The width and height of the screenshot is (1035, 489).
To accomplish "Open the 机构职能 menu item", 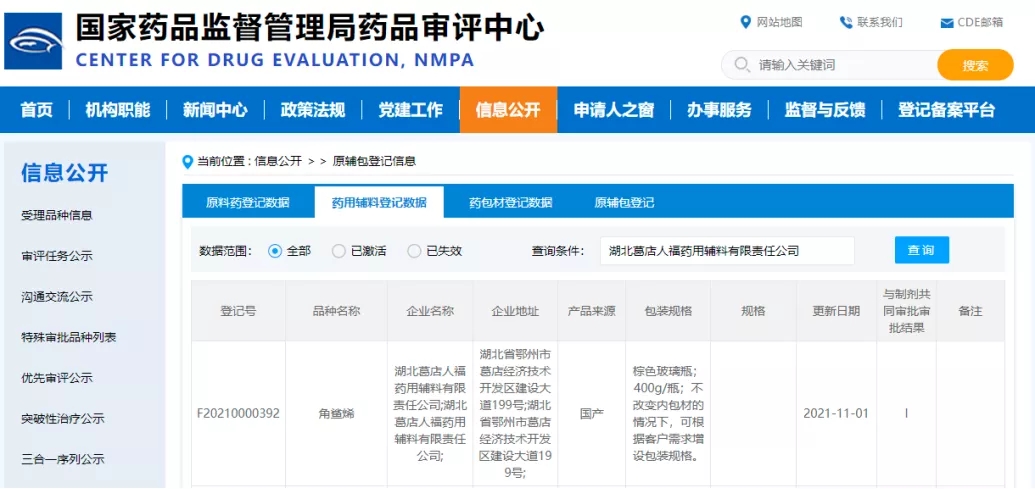I will 117,110.
